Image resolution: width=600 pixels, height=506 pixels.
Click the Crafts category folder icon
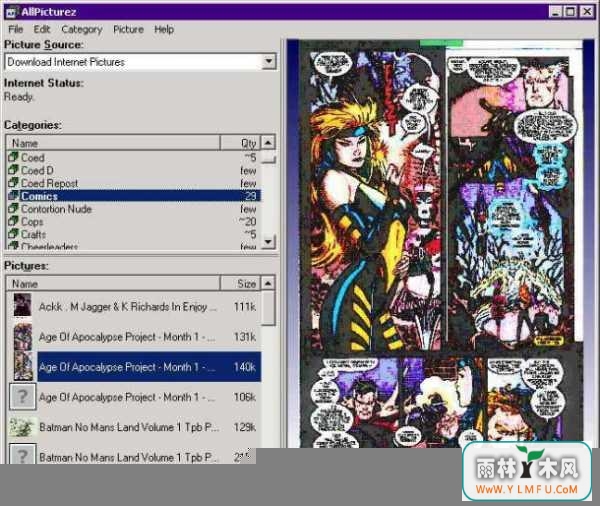tap(13, 234)
